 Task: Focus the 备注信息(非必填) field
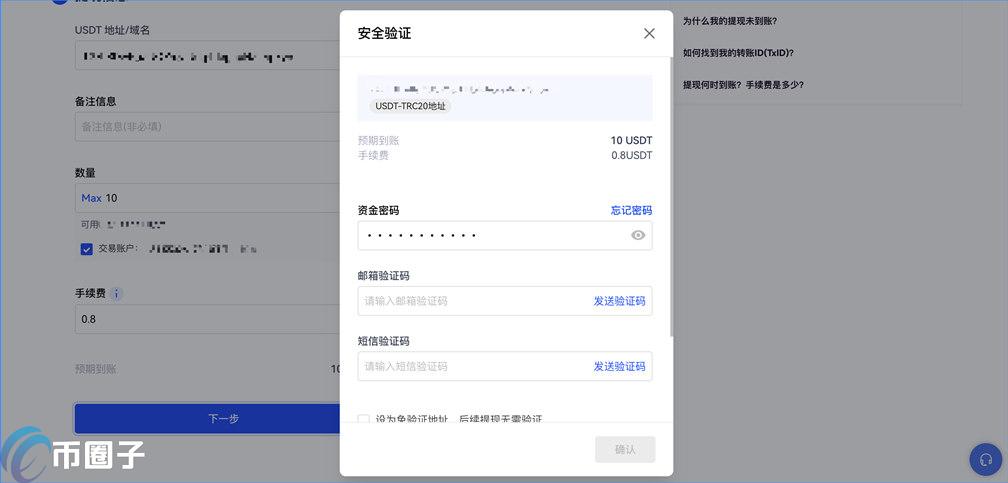coord(207,127)
